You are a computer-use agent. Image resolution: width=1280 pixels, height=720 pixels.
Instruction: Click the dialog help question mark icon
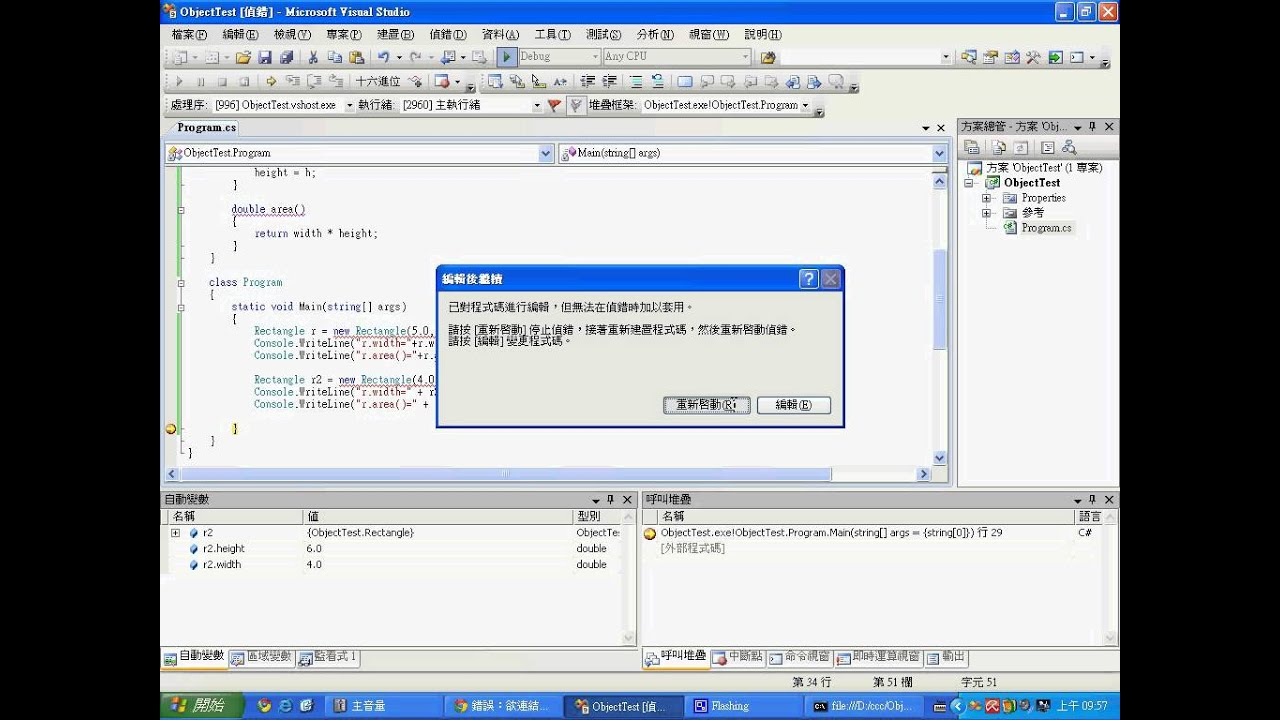tap(809, 279)
